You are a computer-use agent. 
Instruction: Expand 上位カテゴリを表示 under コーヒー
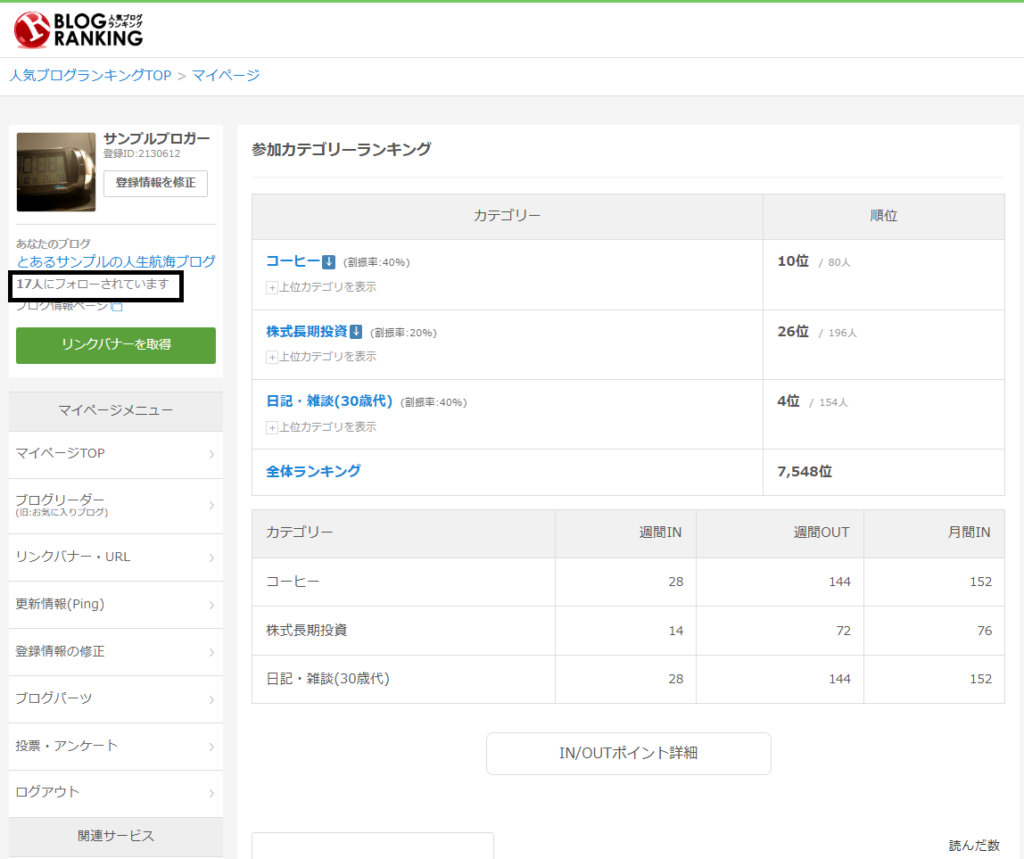pyautogui.click(x=321, y=287)
